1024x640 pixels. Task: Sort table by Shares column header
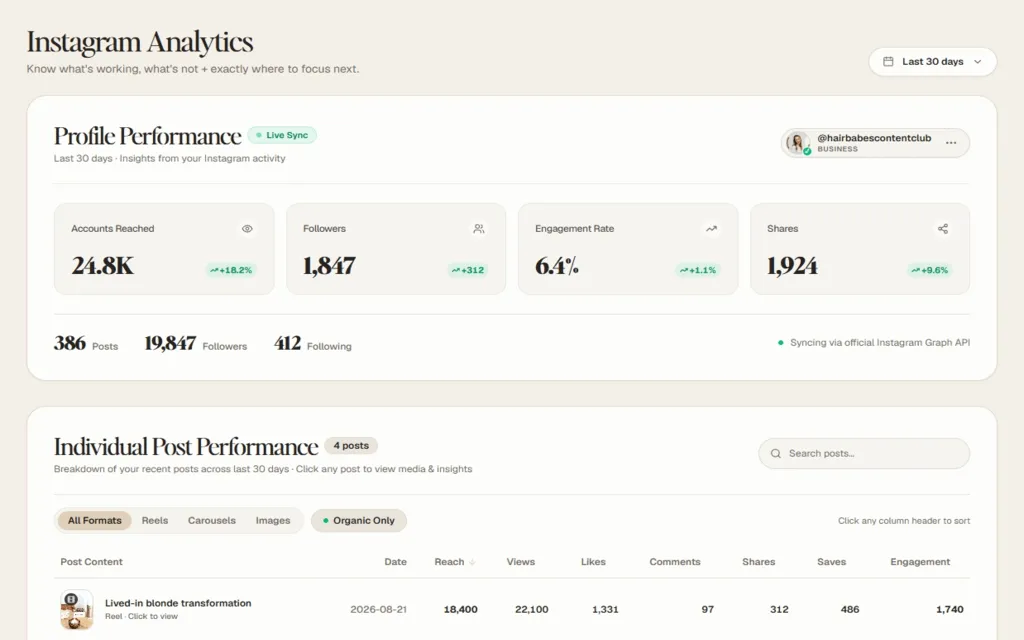tap(758, 562)
